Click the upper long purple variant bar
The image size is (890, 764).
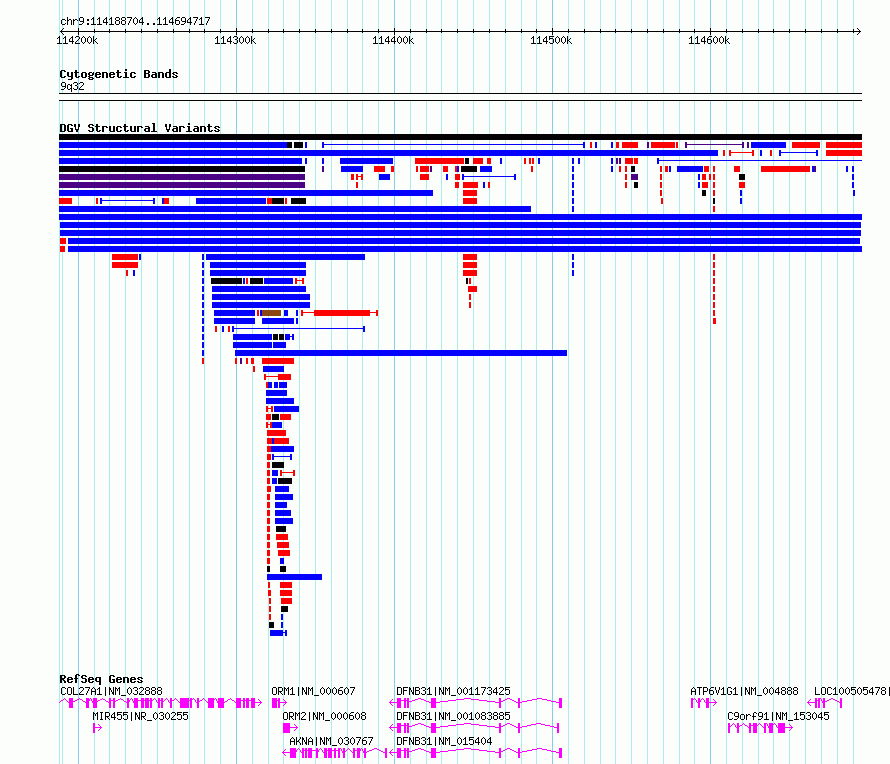[x=182, y=177]
